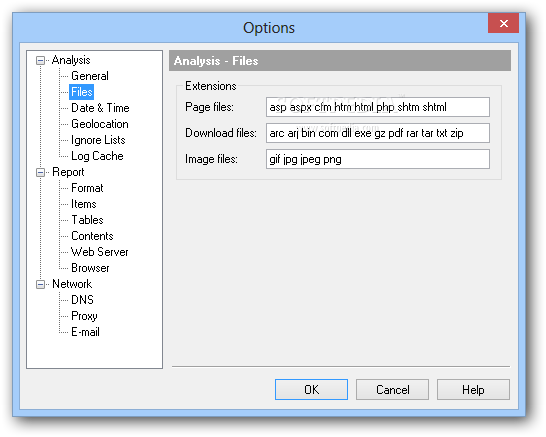Click the Extensions group label

coord(211,86)
